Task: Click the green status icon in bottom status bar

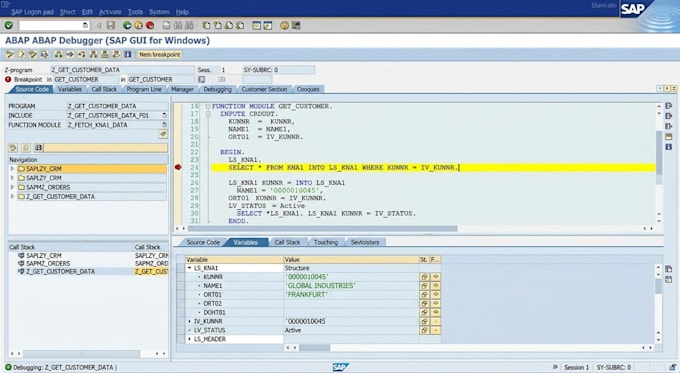Action: coord(8,367)
